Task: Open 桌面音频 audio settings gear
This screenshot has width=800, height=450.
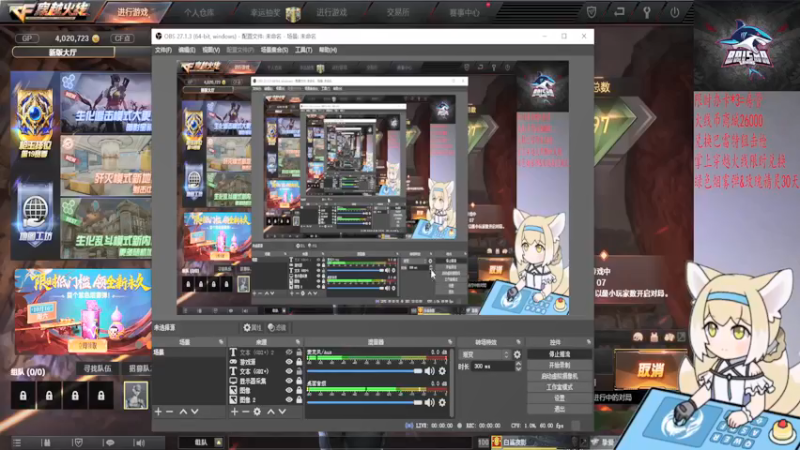Action: 442,403
